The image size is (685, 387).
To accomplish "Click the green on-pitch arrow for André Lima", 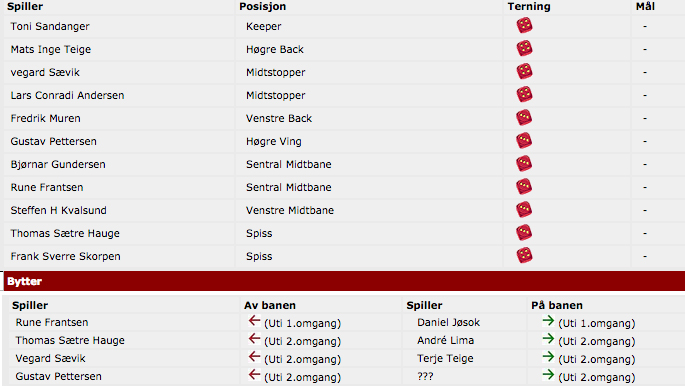I will pyautogui.click(x=548, y=339).
